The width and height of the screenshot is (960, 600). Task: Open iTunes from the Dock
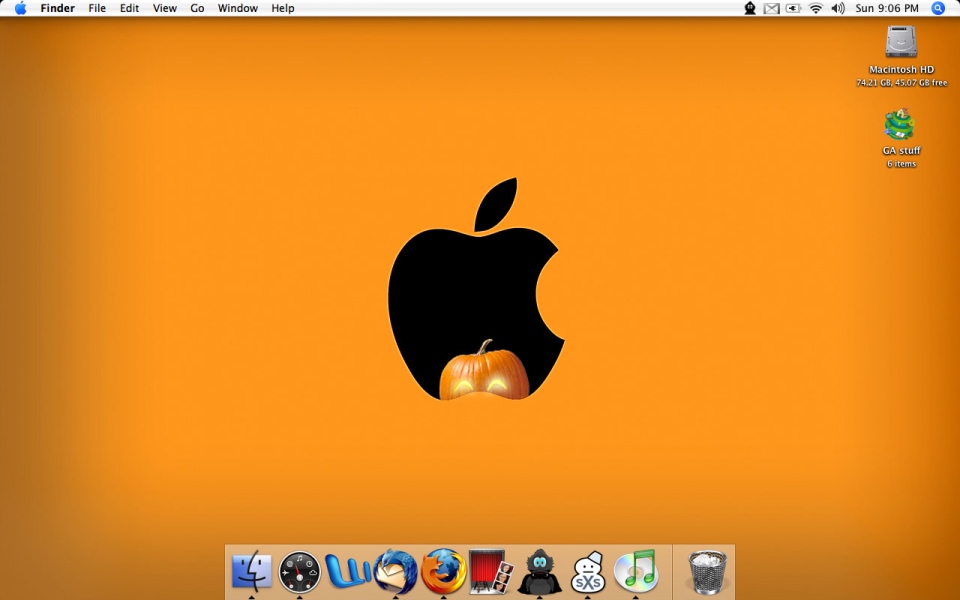[636, 571]
